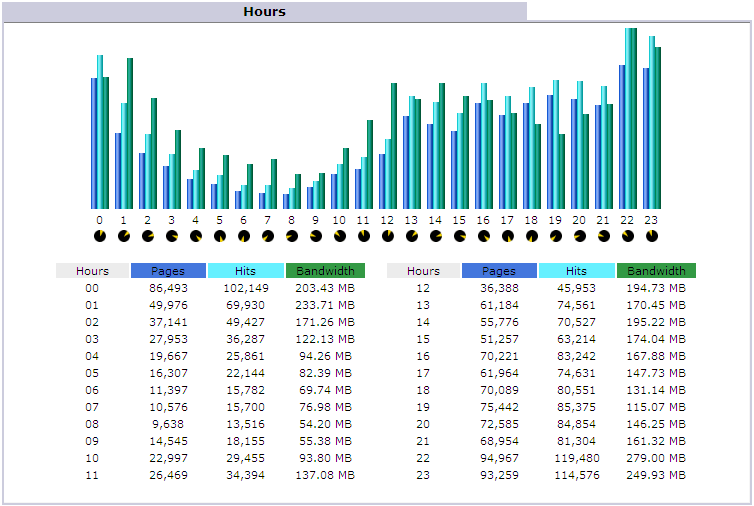Click the clock icon under hour 18
754x506 pixels.
[x=532, y=236]
